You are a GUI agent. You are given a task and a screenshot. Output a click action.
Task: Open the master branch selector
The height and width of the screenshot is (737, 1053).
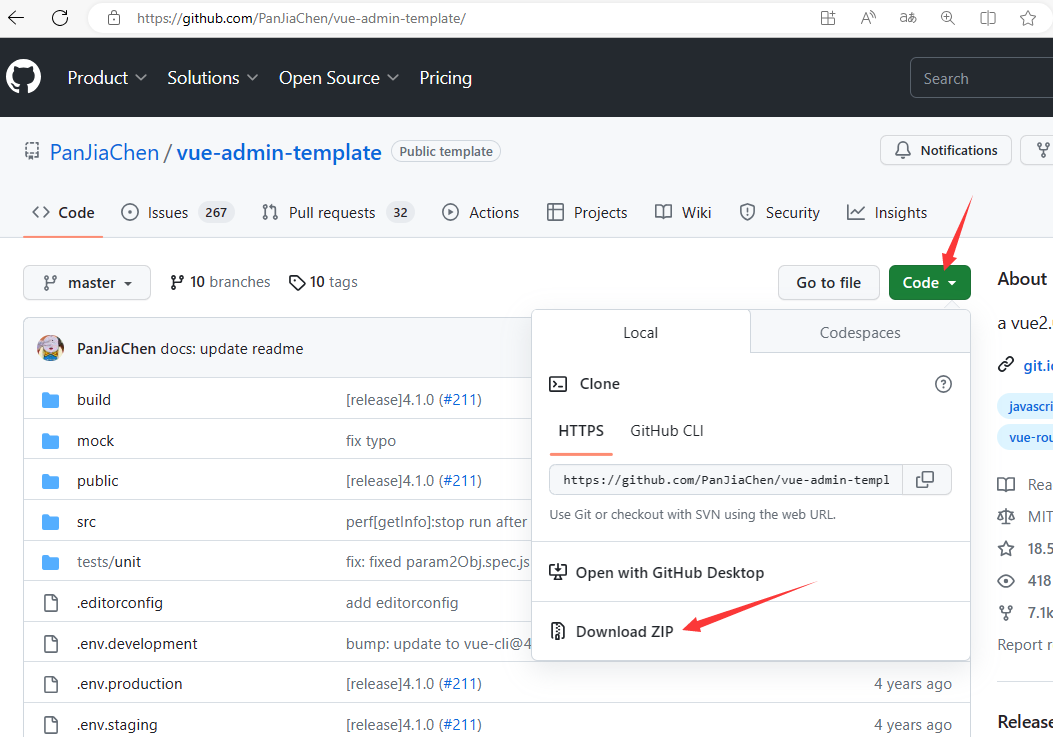pyautogui.click(x=87, y=282)
